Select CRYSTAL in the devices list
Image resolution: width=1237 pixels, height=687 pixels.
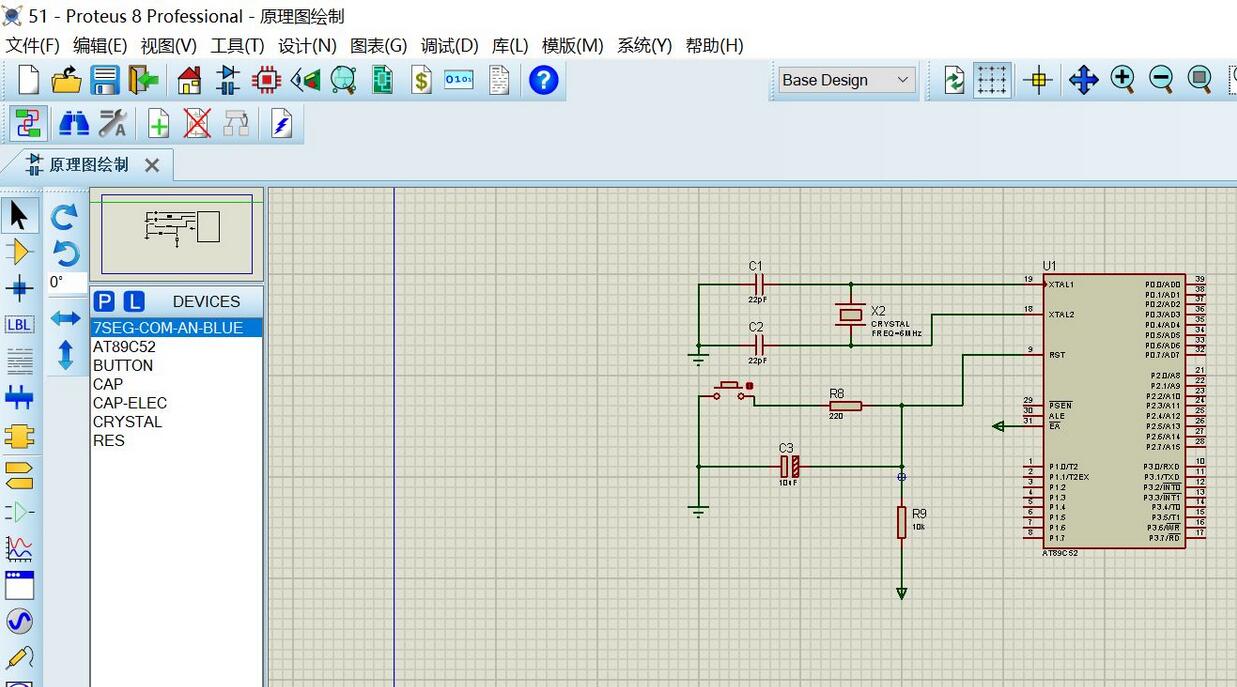click(176, 422)
